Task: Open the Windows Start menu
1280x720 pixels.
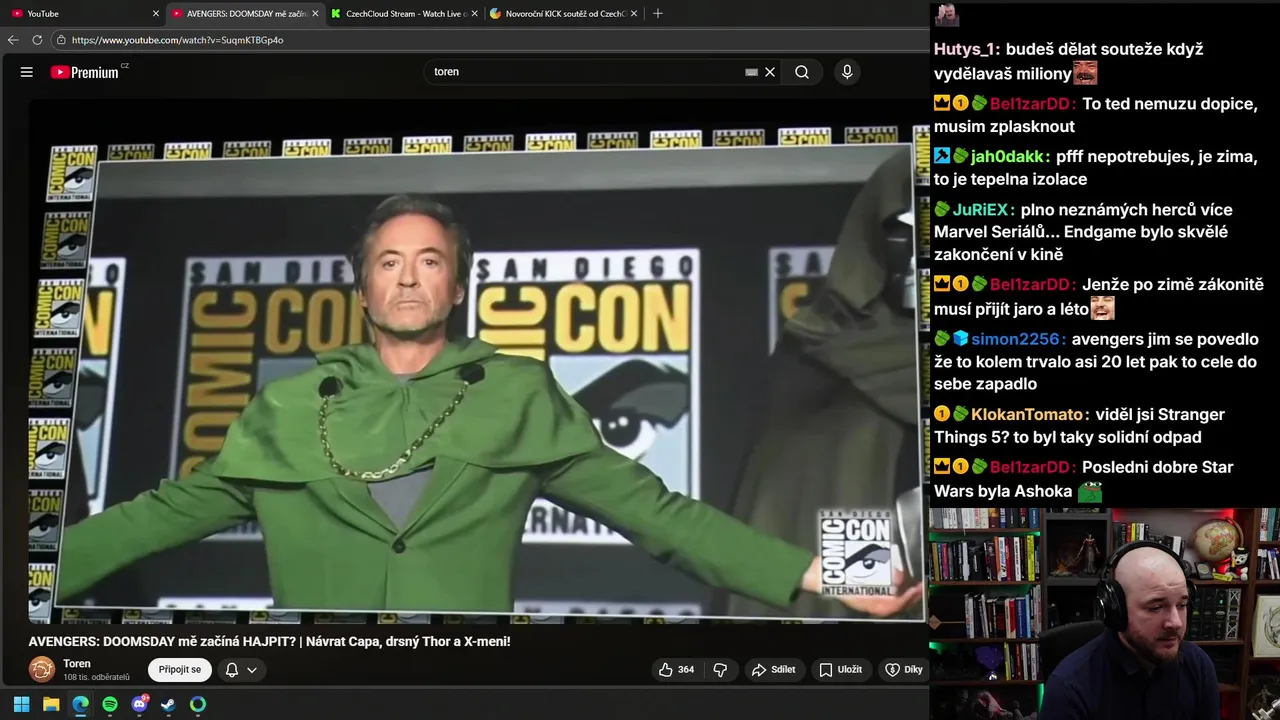Action: pyautogui.click(x=21, y=704)
